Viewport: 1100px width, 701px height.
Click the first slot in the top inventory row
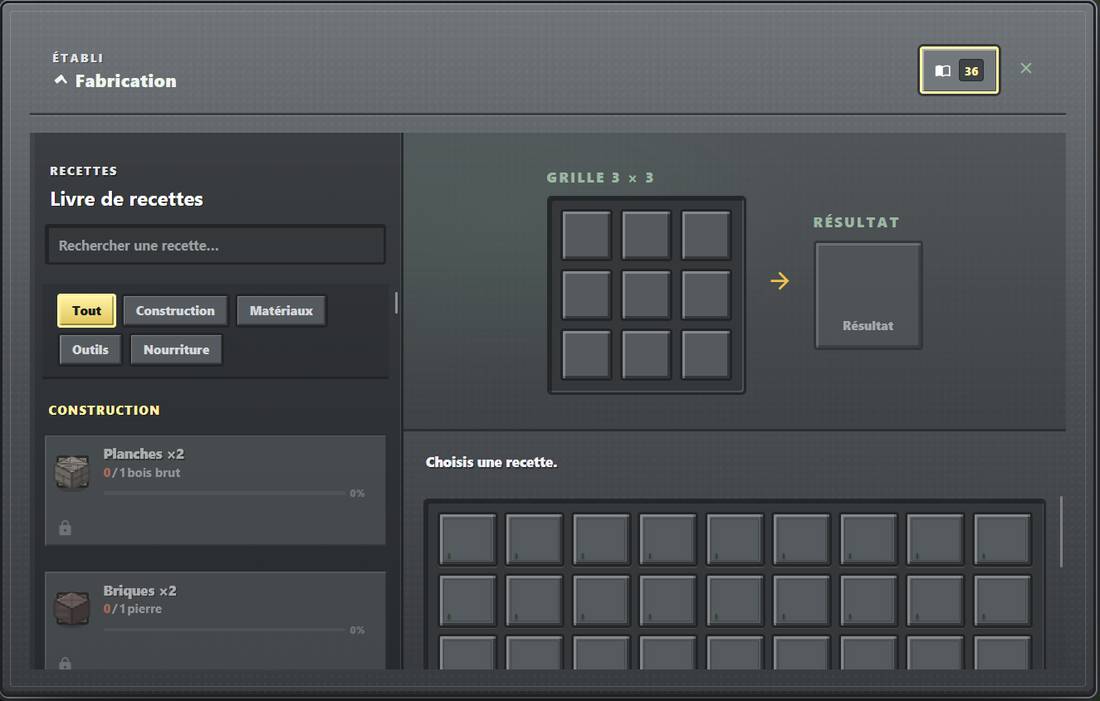[x=467, y=539]
